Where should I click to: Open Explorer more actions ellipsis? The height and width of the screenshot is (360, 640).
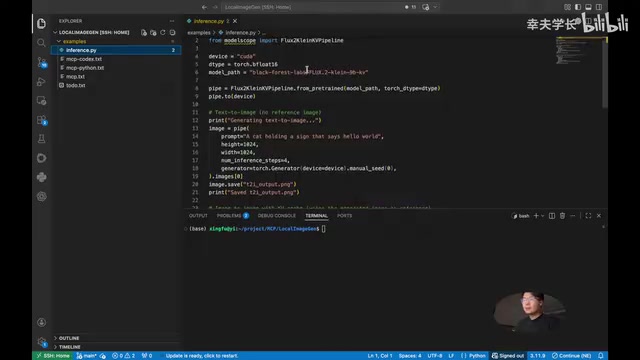[172, 21]
